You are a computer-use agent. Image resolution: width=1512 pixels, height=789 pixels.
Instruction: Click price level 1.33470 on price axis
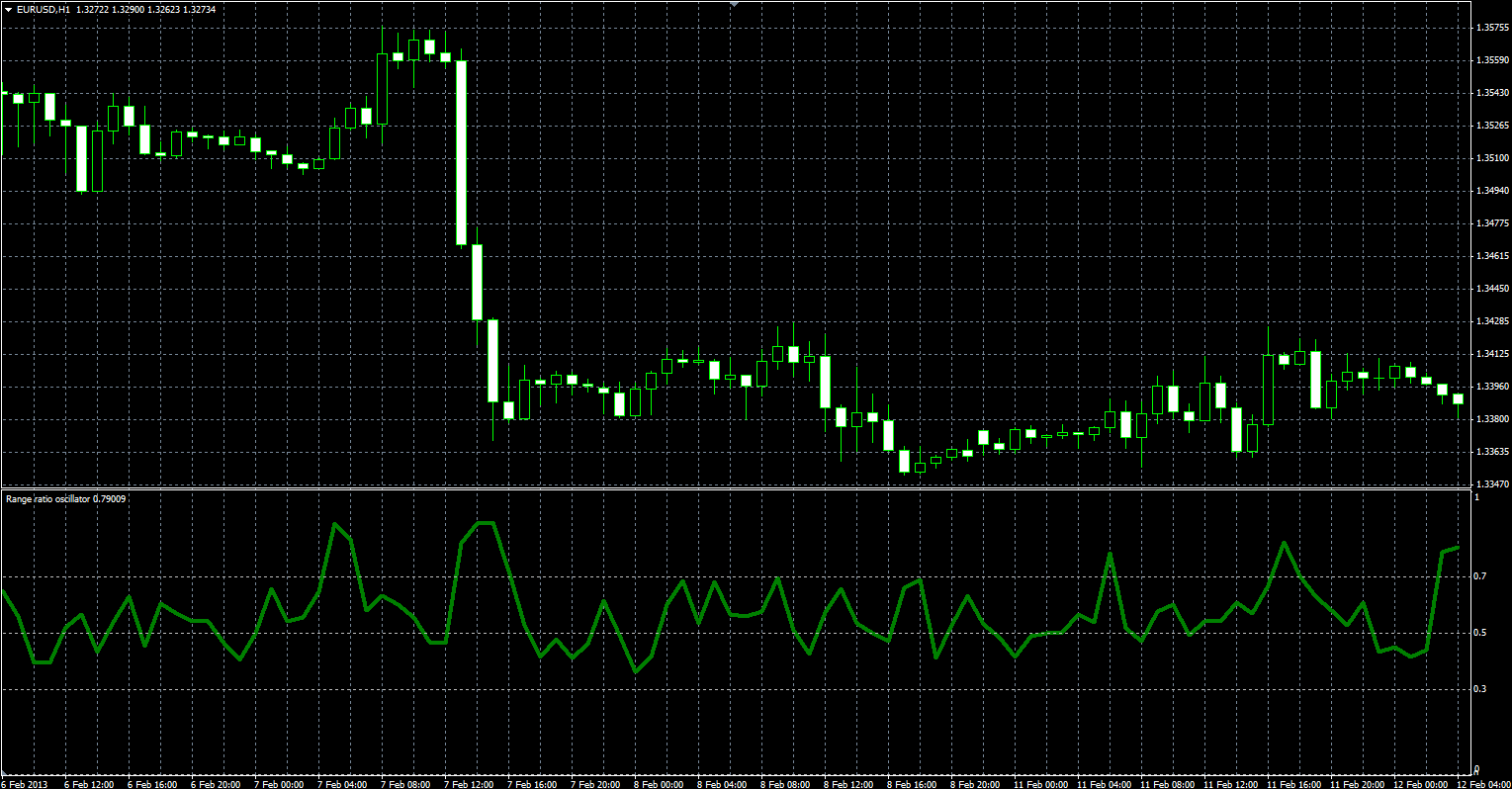click(x=1491, y=484)
